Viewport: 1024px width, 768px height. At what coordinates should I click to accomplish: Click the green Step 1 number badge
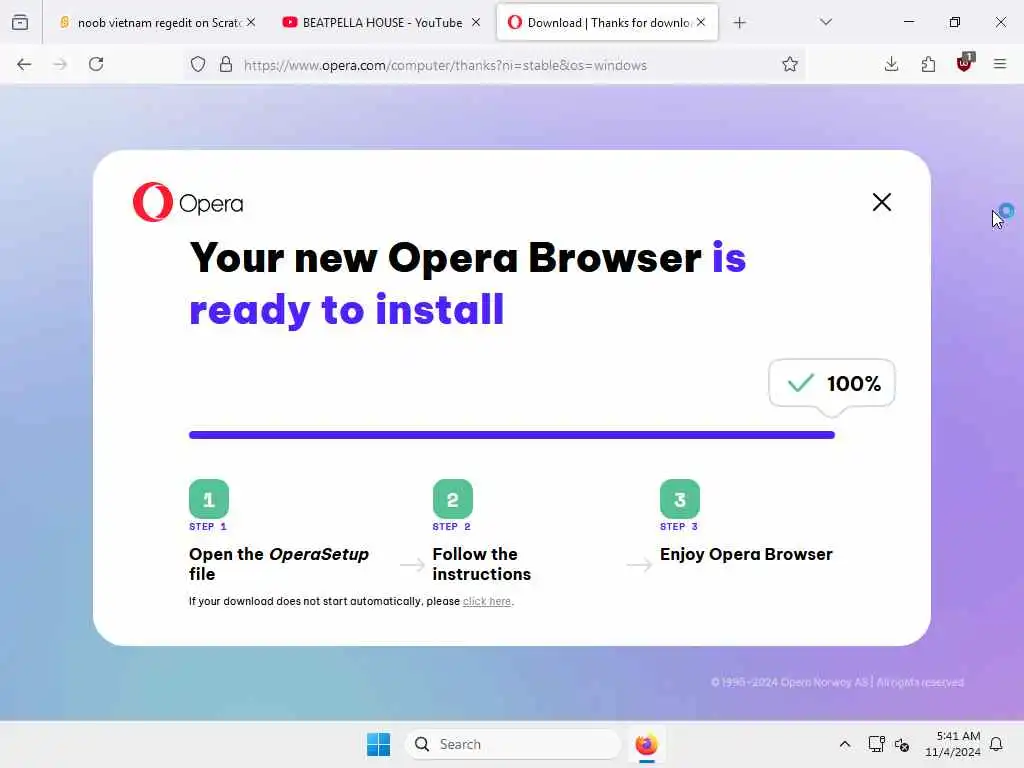click(209, 499)
